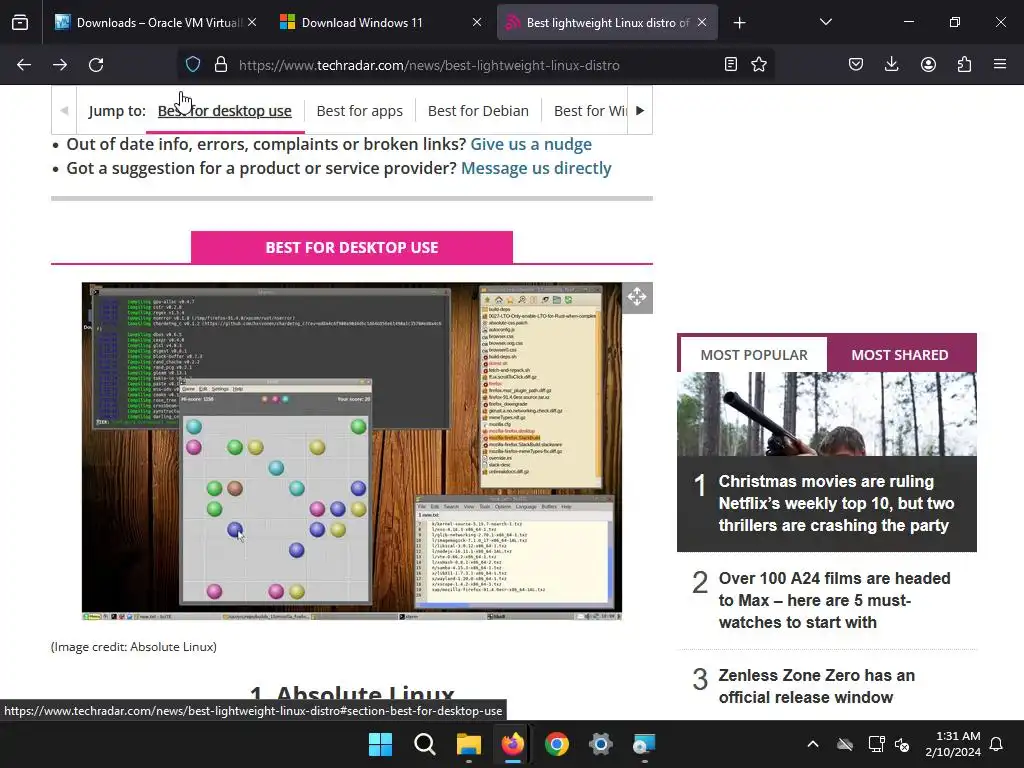The image size is (1024, 768).
Task: Open Zenless Zone Zero release article
Action: tap(816, 686)
